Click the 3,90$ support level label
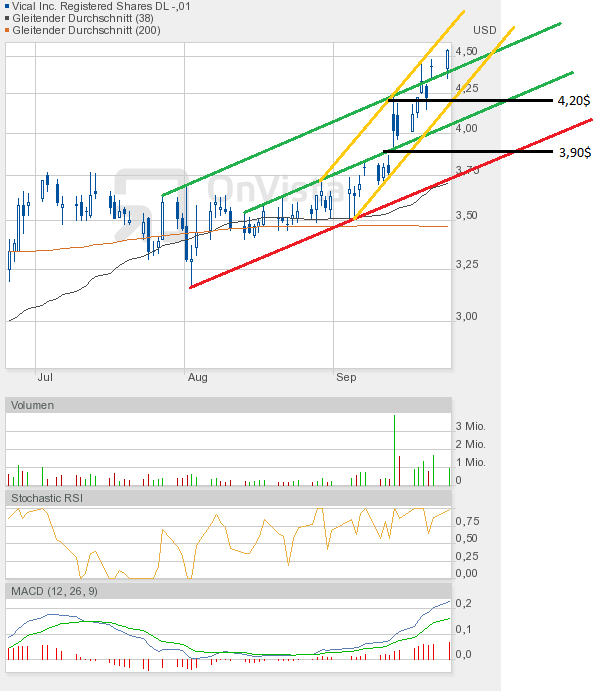Viewport: 614px width, 691px height. pos(573,152)
